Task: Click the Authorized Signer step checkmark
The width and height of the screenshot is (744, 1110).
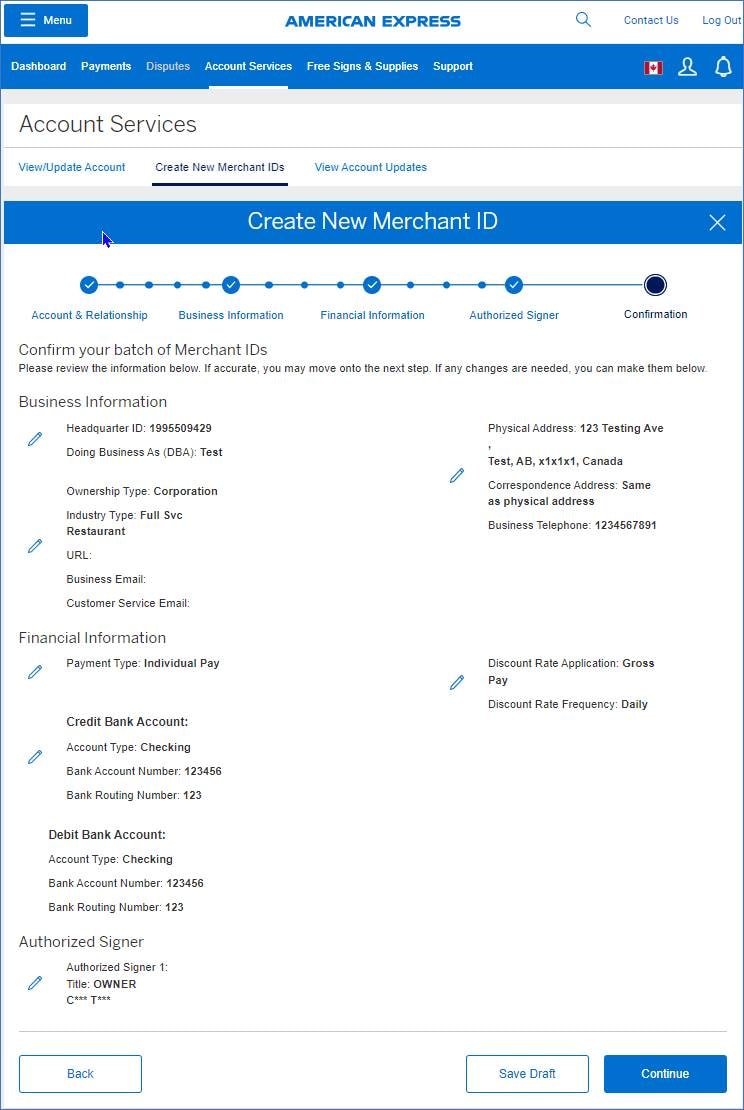Action: click(514, 285)
